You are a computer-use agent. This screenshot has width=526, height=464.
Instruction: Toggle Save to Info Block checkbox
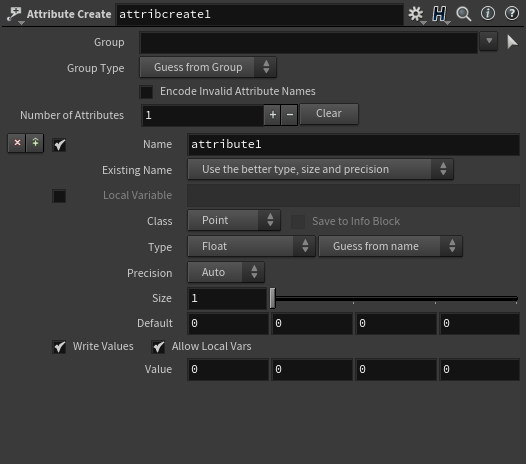(x=298, y=222)
